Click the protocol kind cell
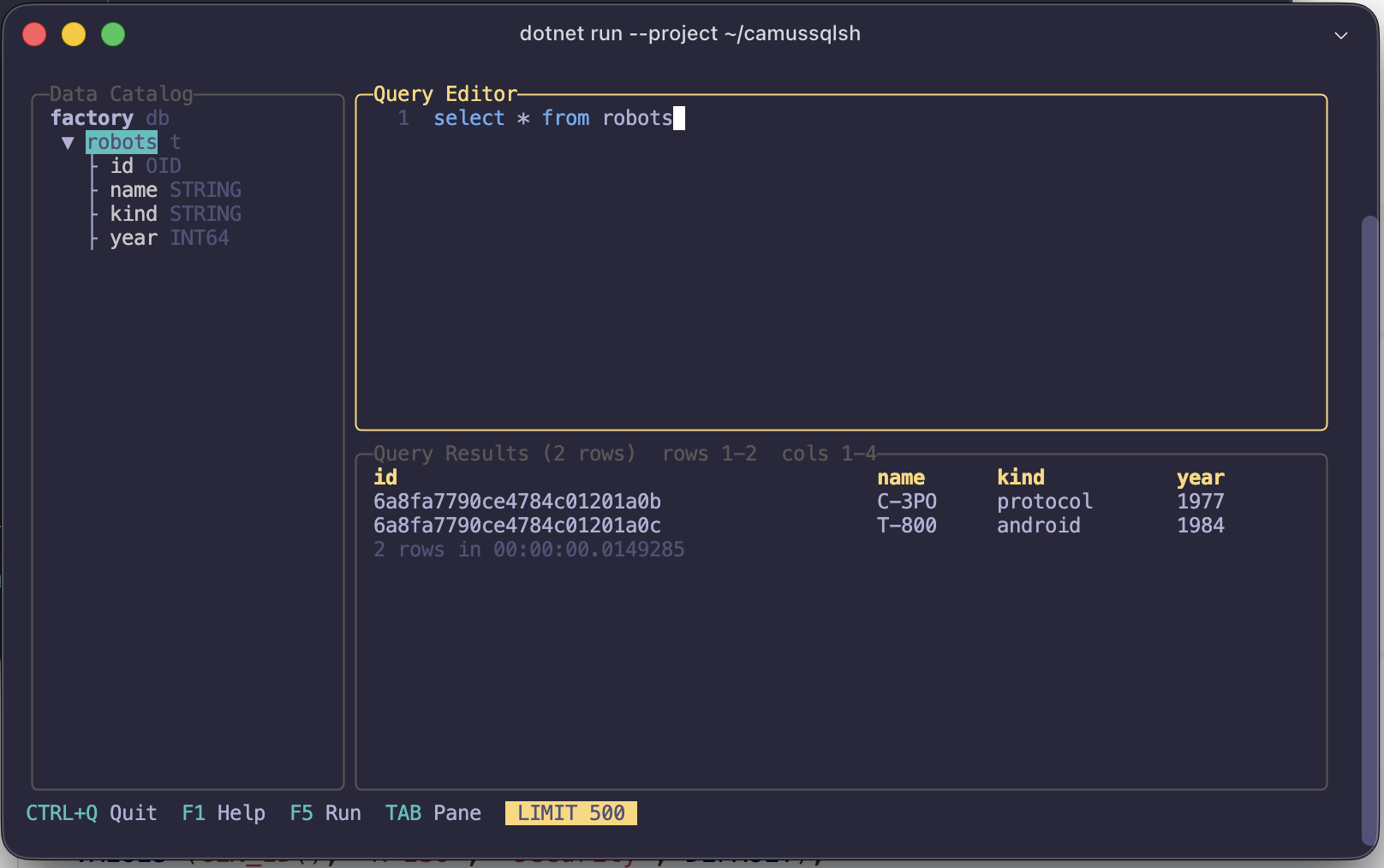 click(1045, 502)
